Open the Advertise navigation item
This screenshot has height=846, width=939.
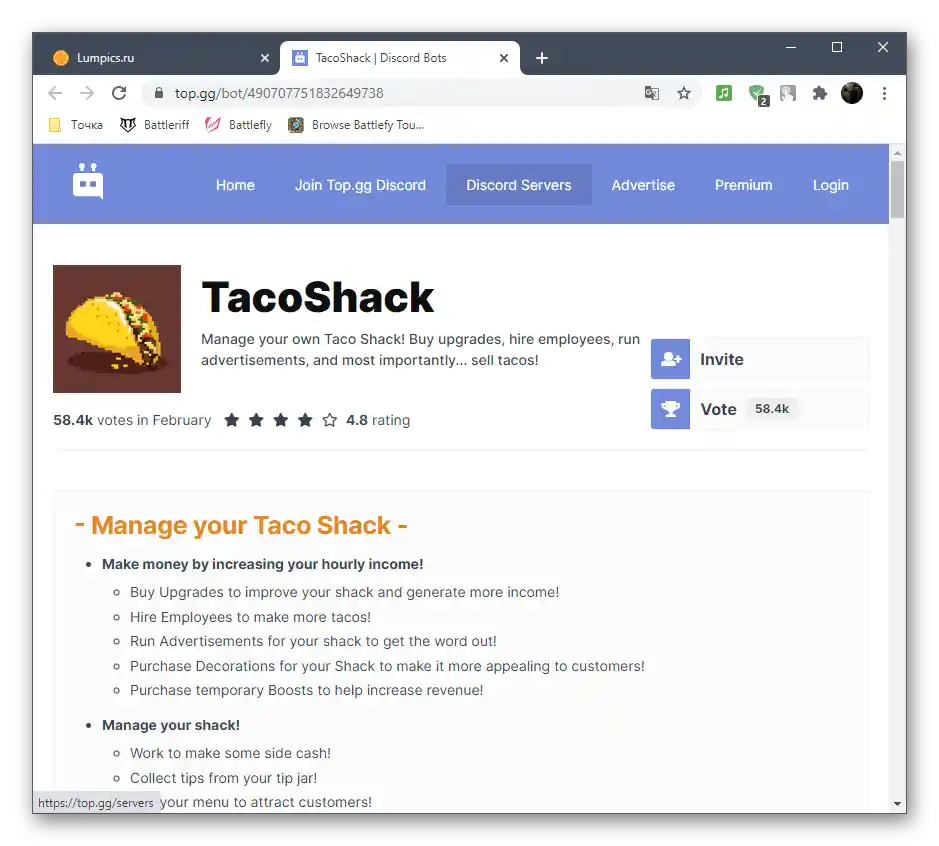coord(643,185)
